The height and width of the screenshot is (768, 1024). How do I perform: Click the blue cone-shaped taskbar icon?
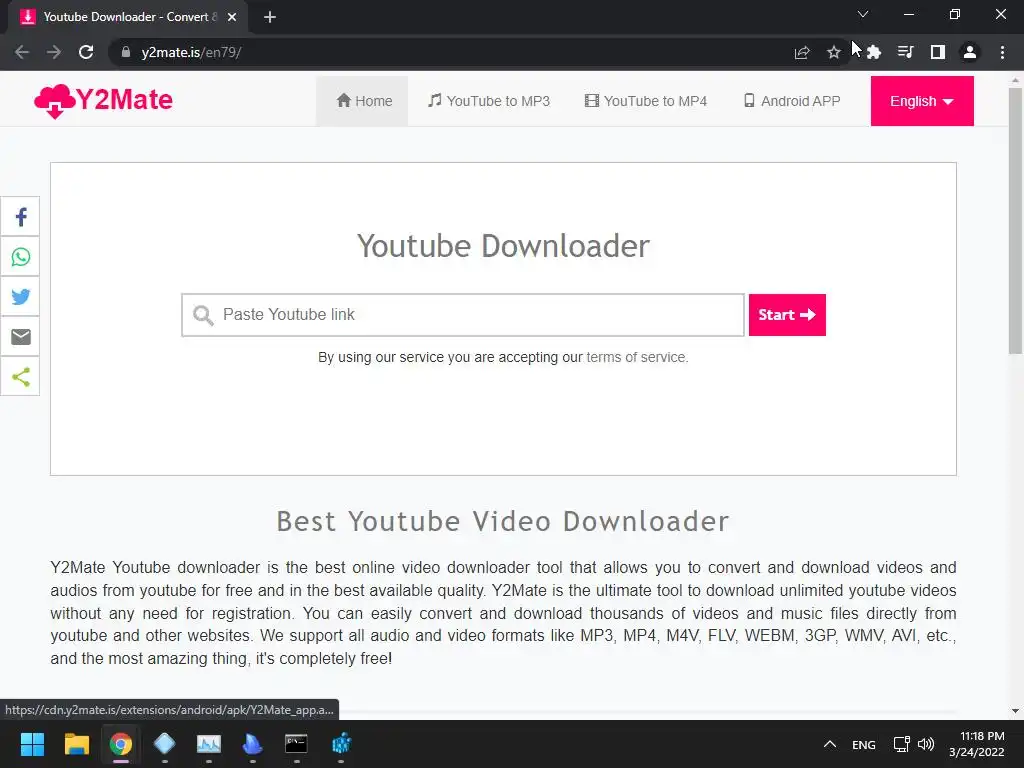[x=252, y=744]
